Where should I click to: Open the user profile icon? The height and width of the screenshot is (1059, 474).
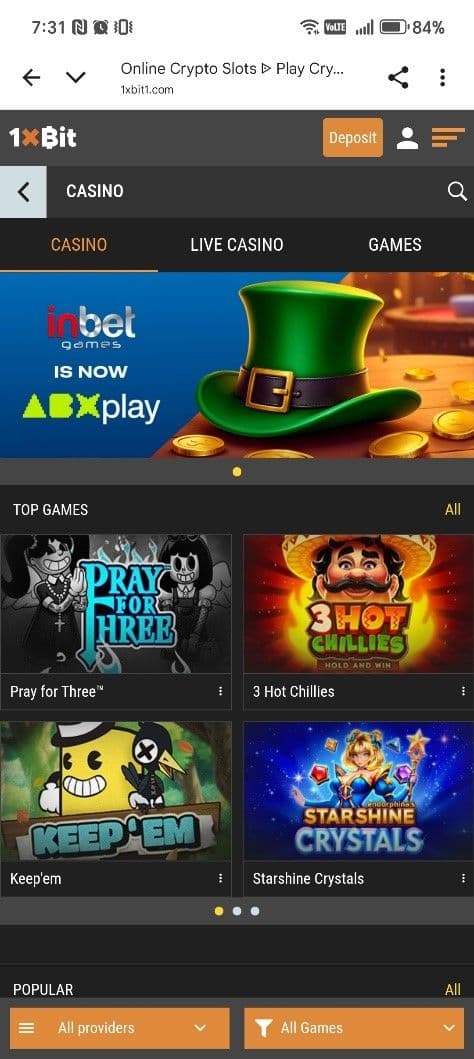tap(407, 138)
